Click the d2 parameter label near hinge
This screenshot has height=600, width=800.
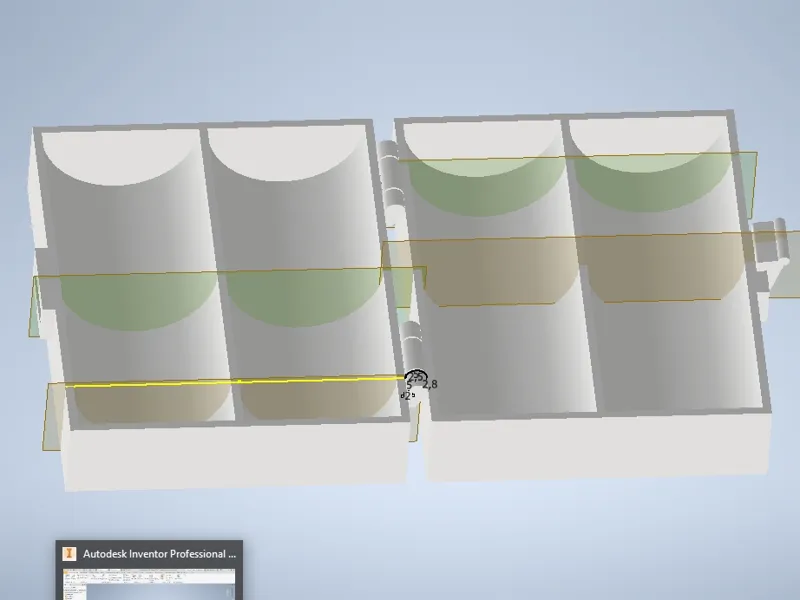point(407,395)
